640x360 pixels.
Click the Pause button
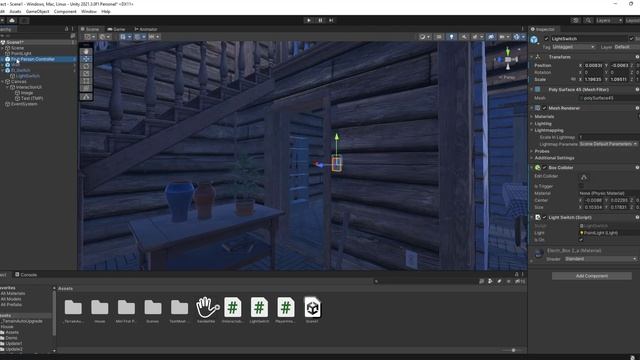320,20
